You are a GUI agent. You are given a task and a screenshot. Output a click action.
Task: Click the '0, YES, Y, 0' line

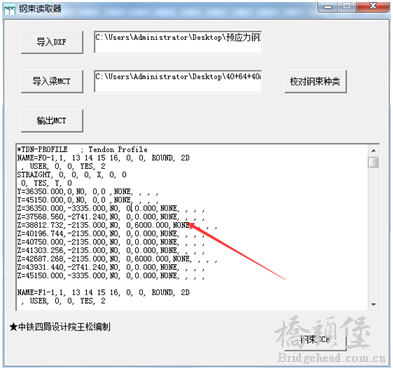[46, 183]
